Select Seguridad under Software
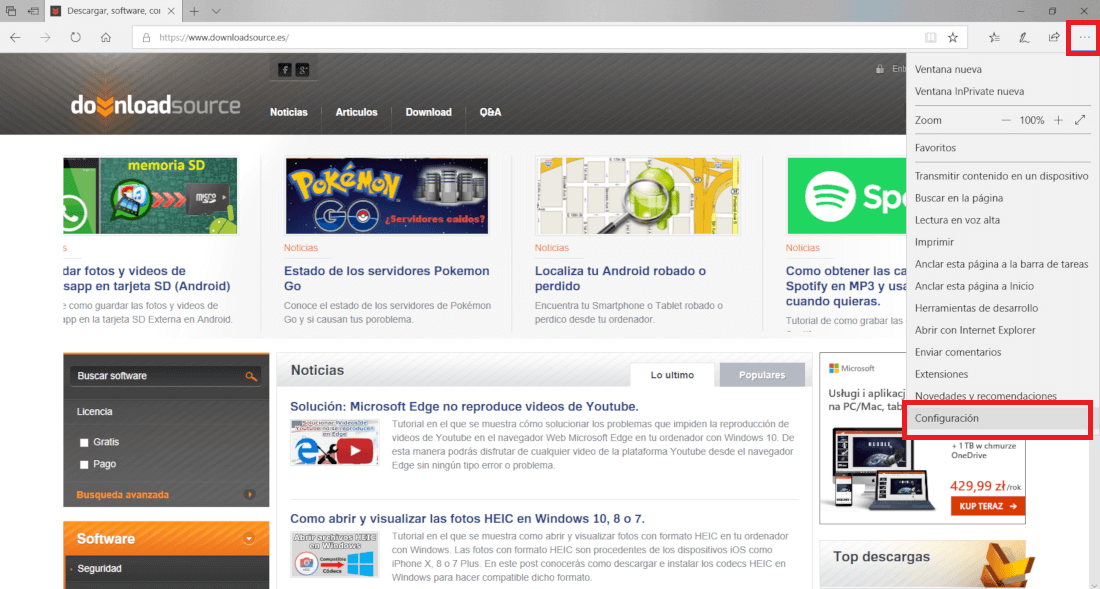 [100, 569]
